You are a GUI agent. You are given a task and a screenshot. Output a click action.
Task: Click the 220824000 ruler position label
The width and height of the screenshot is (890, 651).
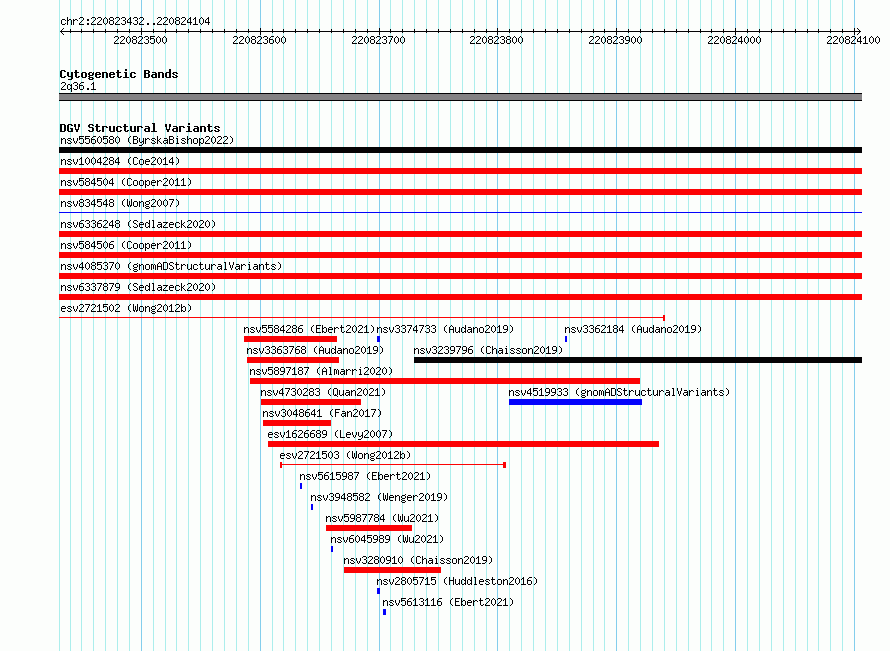click(x=734, y=40)
